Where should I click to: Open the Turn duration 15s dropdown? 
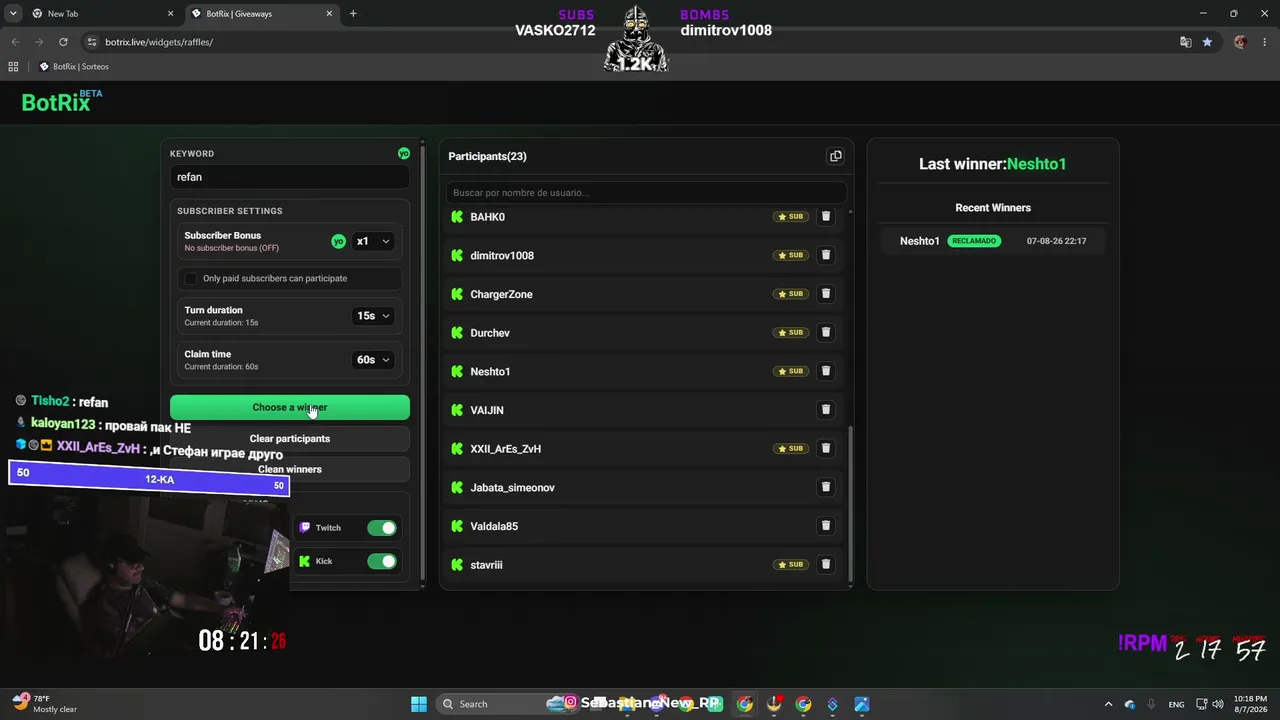[373, 316]
